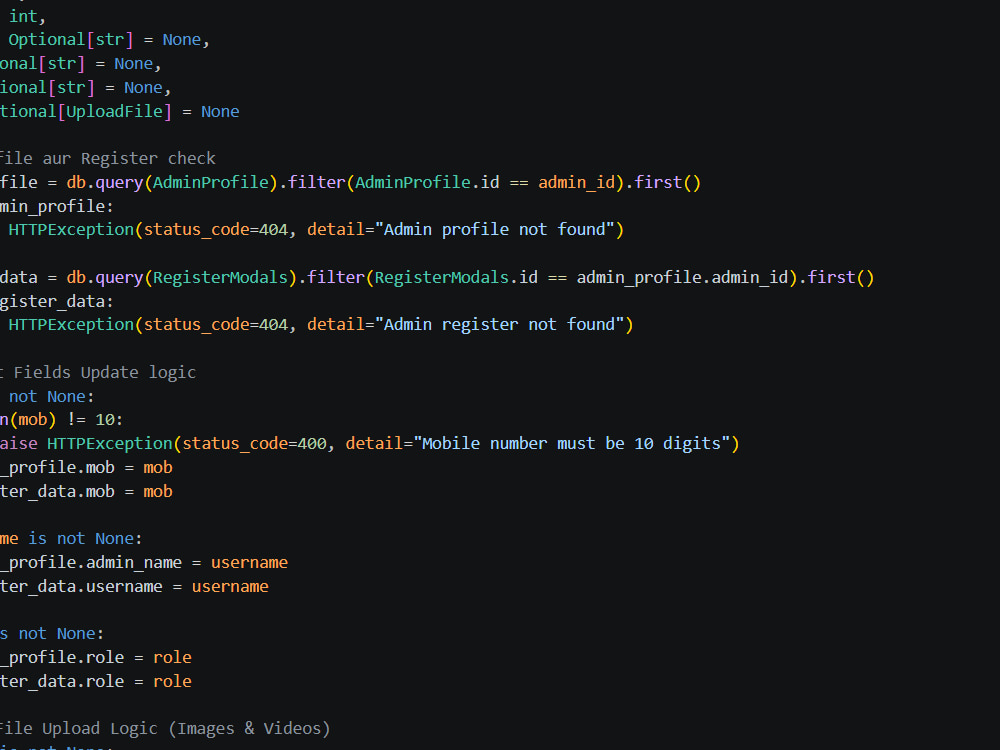Click the 'ter_data.mob = mob' assignment

click(86, 492)
